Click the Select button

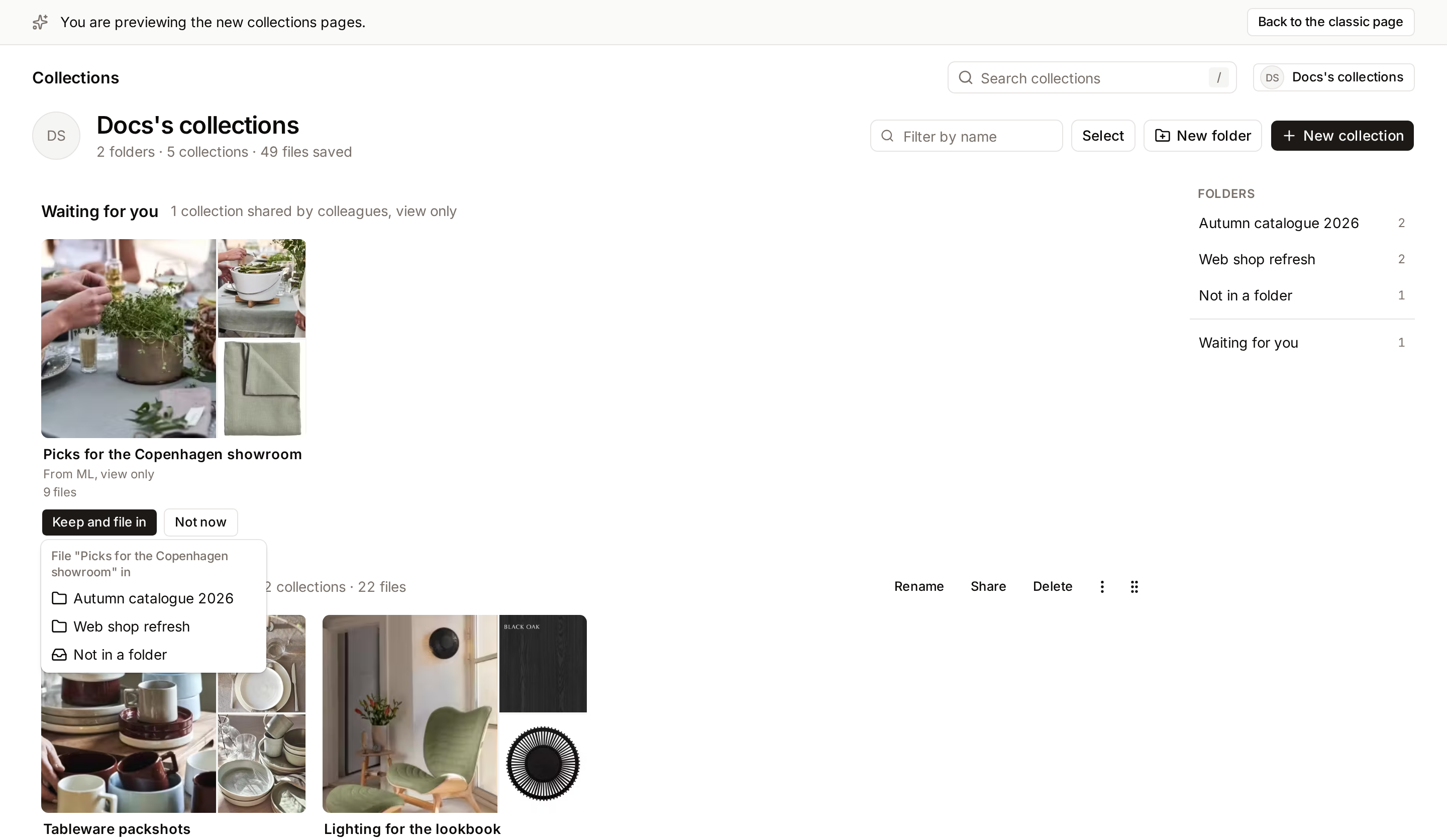[x=1102, y=136]
